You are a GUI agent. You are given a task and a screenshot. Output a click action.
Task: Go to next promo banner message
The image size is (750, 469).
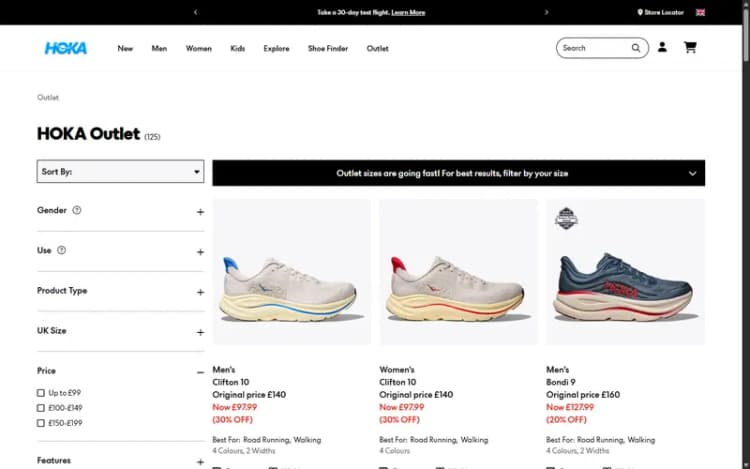pyautogui.click(x=546, y=12)
